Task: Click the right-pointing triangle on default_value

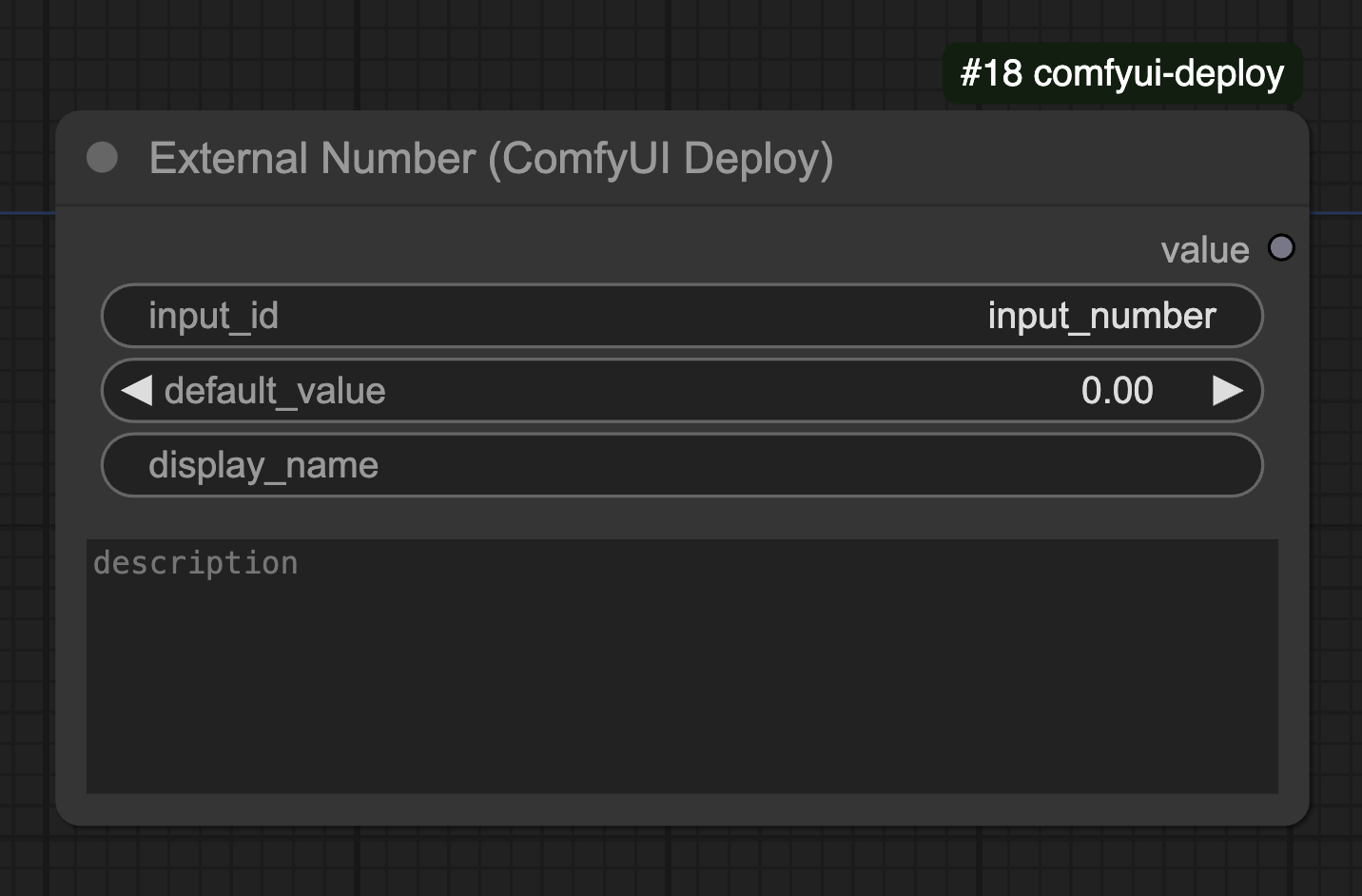Action: click(1229, 390)
